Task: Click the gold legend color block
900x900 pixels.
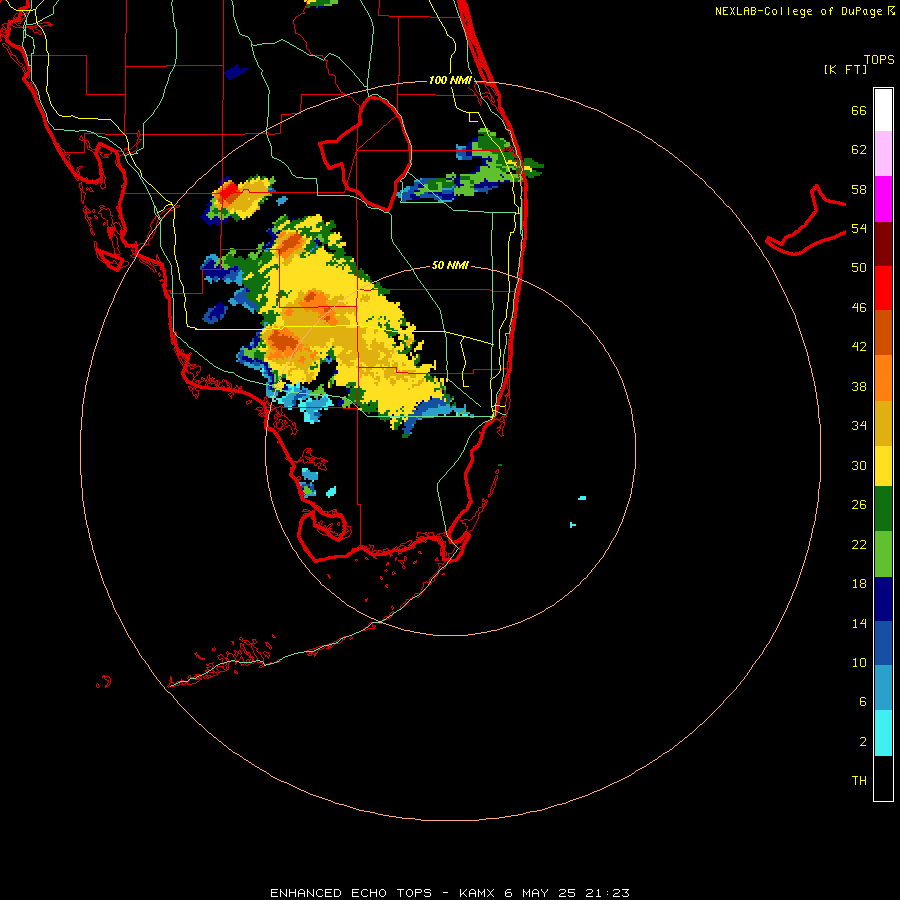Action: click(883, 423)
